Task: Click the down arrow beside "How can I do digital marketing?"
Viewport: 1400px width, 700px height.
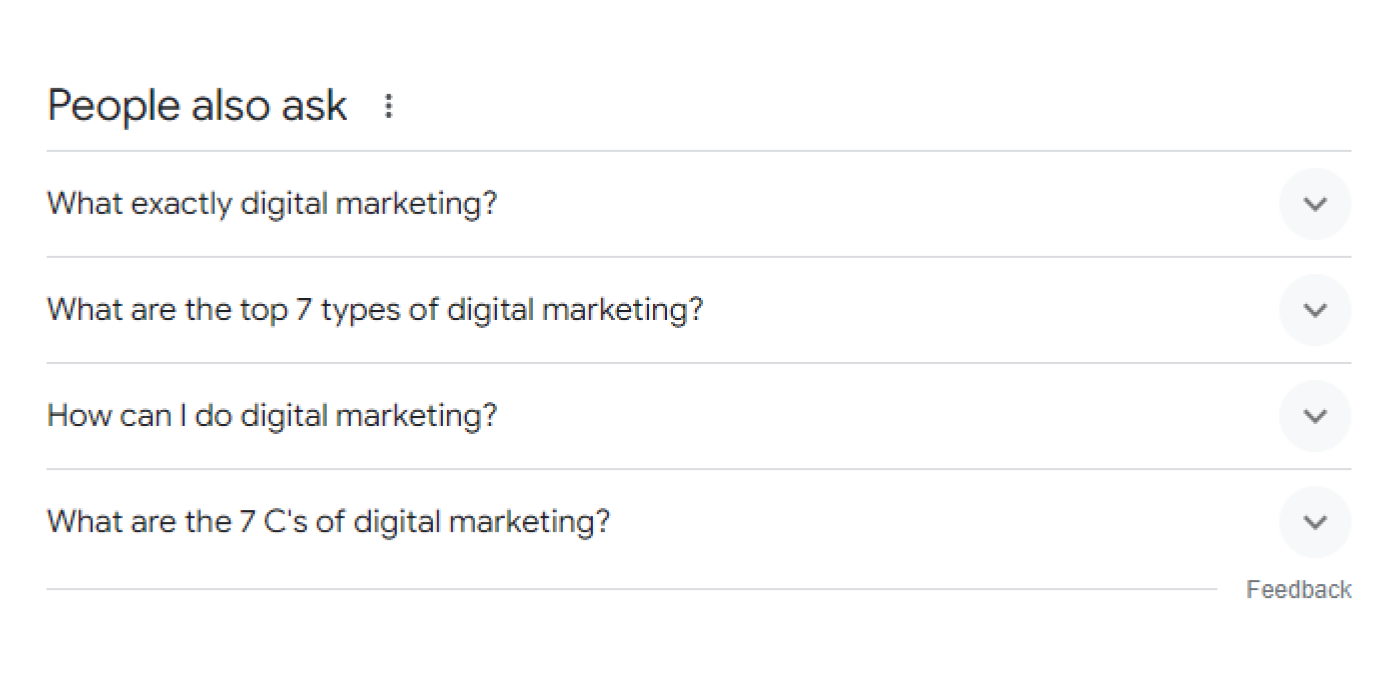Action: coord(1315,416)
